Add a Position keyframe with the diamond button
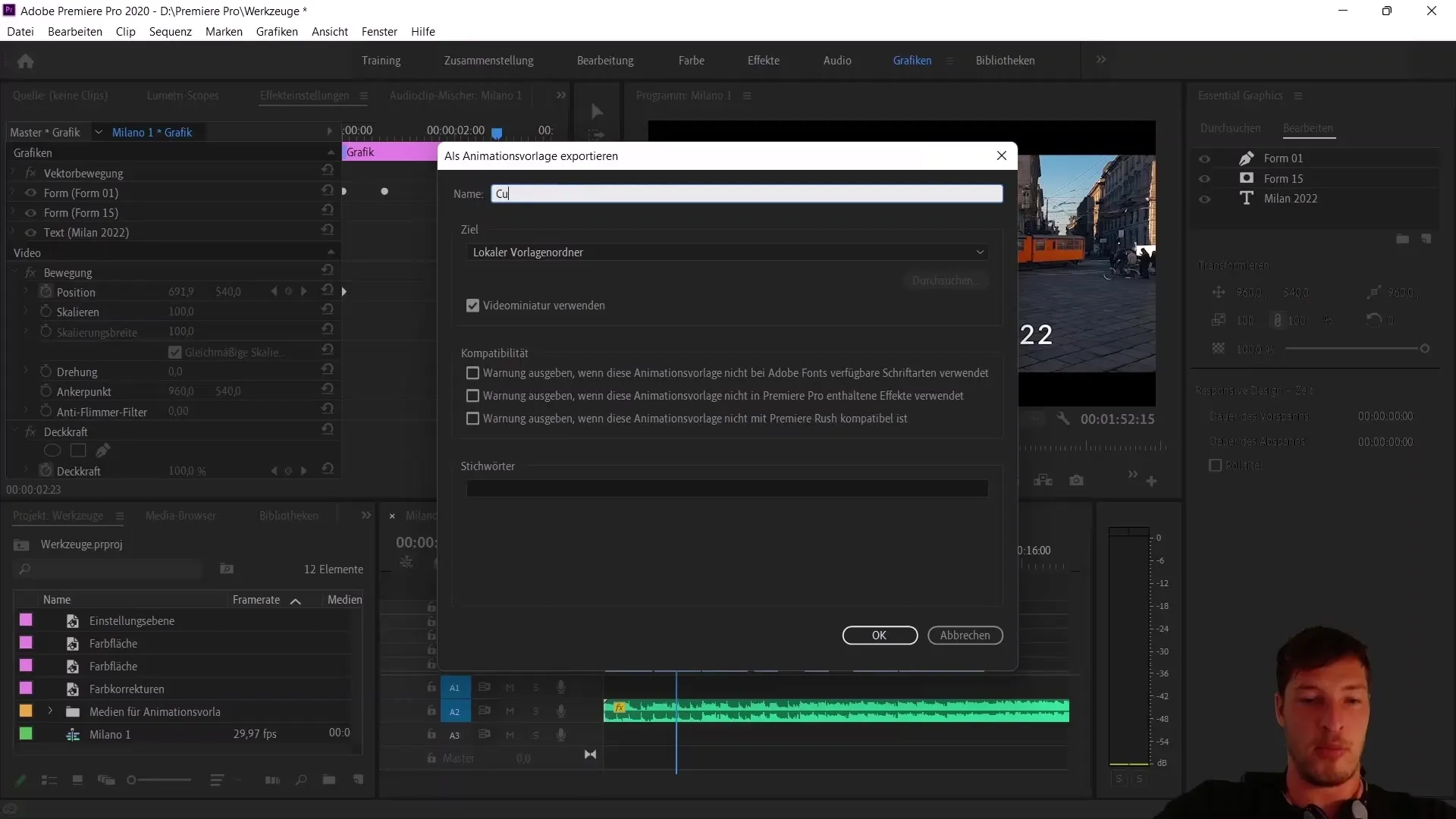The image size is (1456, 819). coord(288,291)
